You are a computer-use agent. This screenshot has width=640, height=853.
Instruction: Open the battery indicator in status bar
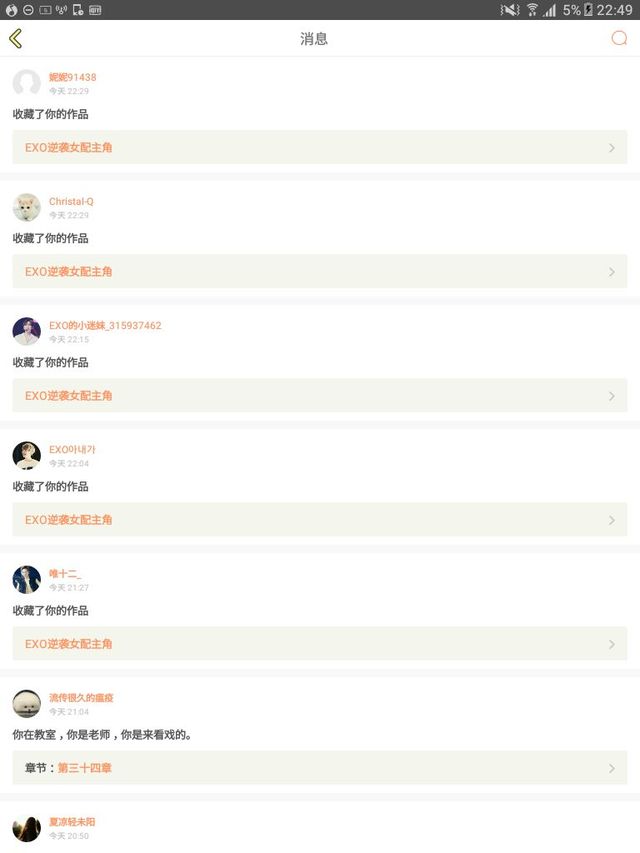click(x=589, y=10)
